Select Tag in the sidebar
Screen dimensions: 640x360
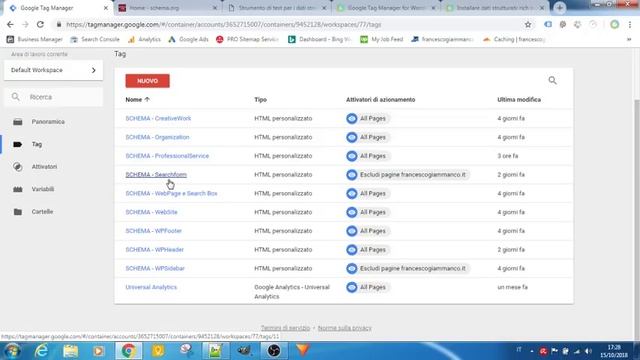tap(37, 144)
